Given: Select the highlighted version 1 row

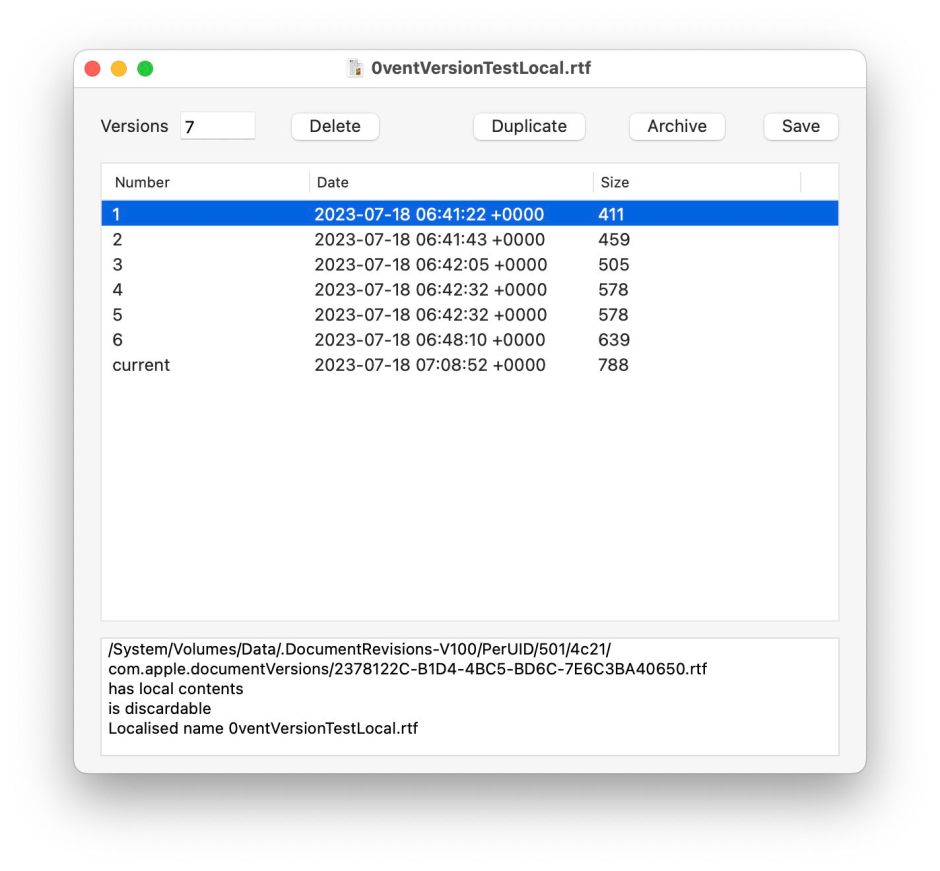Looking at the screenshot, I should click(x=400, y=213).
